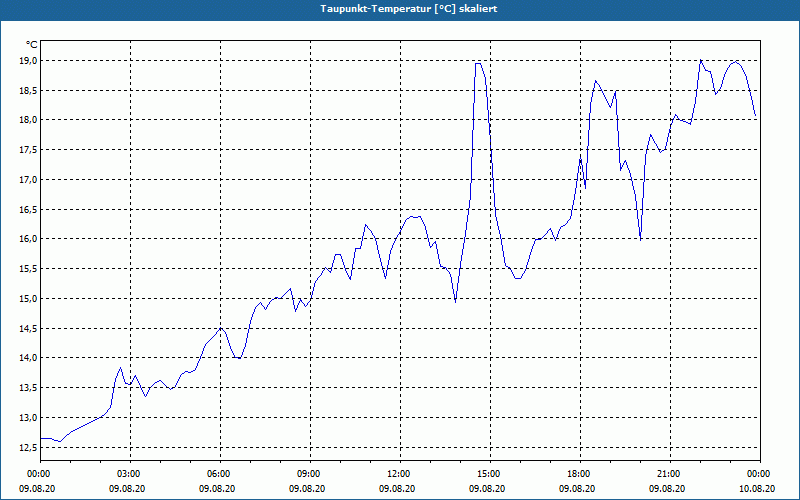Select the 10.08.20 date label

(x=757, y=489)
